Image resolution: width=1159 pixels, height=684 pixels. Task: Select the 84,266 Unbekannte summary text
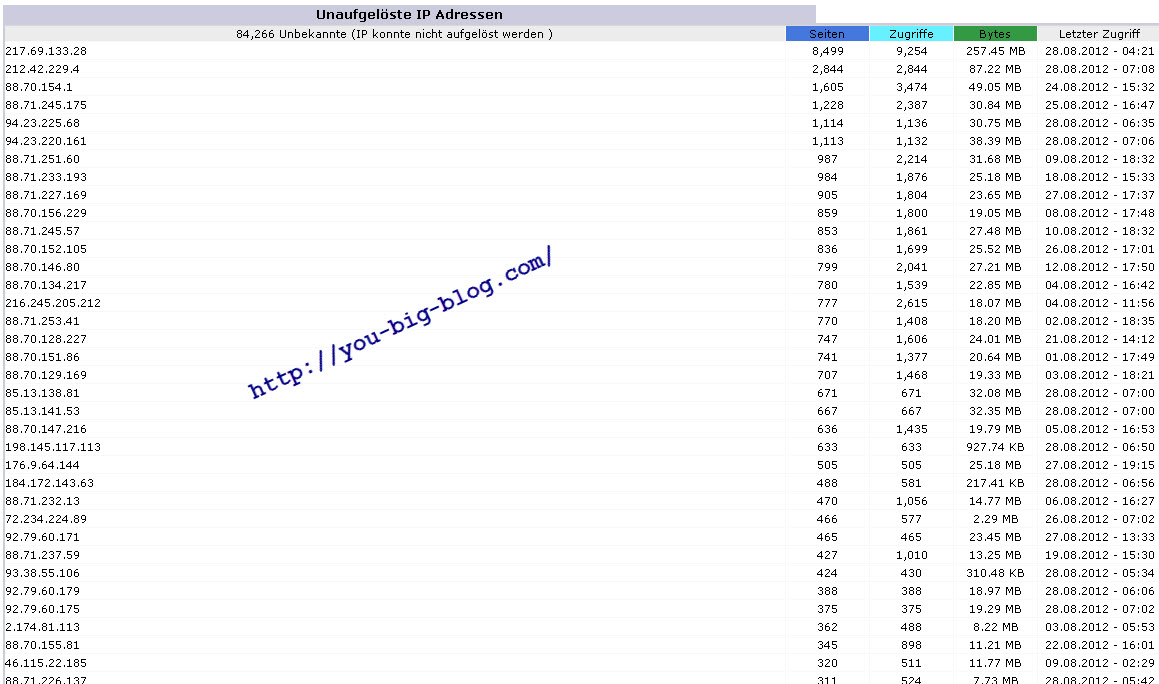394,34
